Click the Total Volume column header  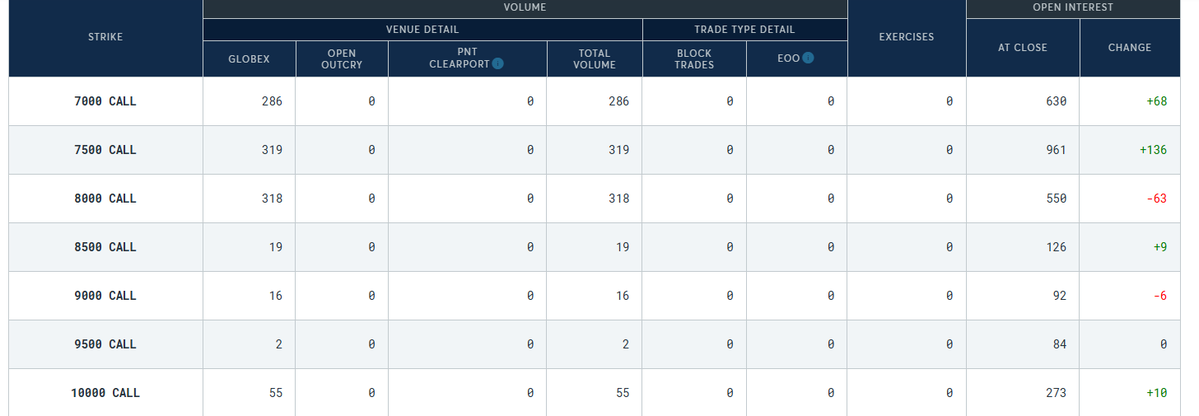[594, 59]
